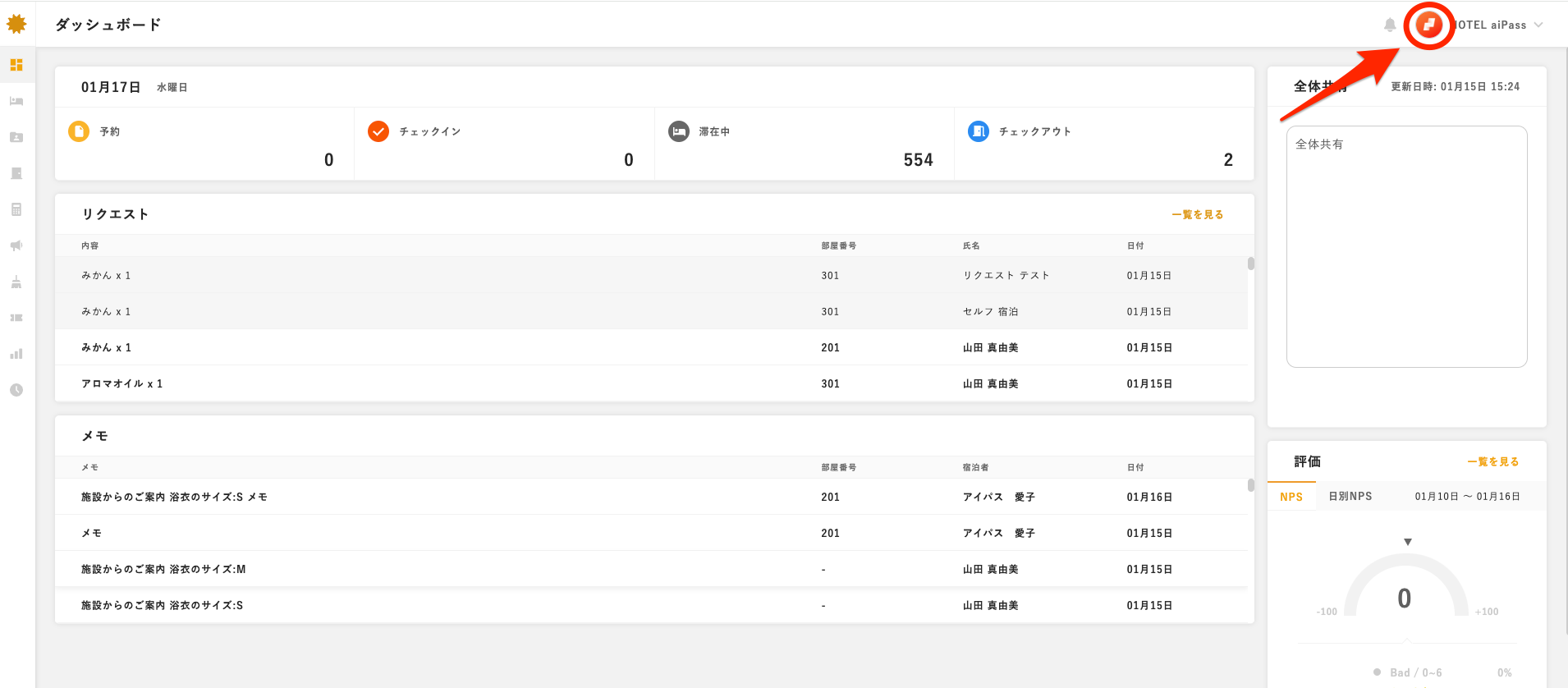Click the 宿泊者 column header in メモ table
The height and width of the screenshot is (688, 1568).
976,467
